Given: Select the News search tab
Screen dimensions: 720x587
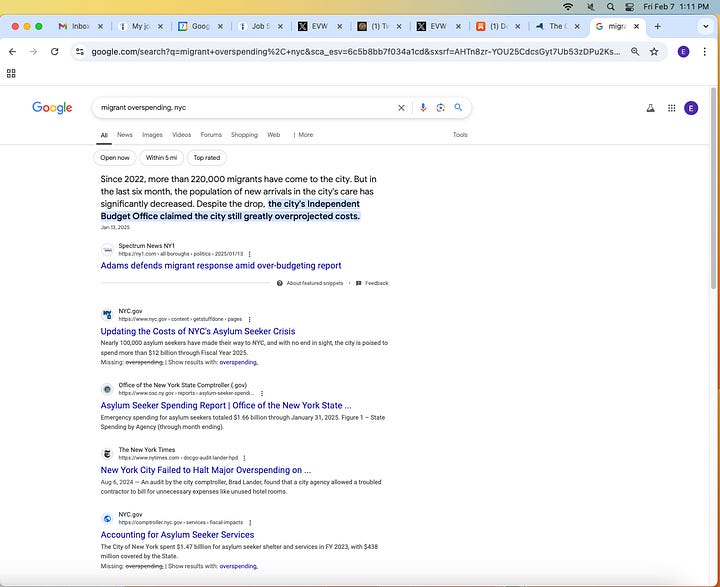Looking at the screenshot, I should pos(124,135).
